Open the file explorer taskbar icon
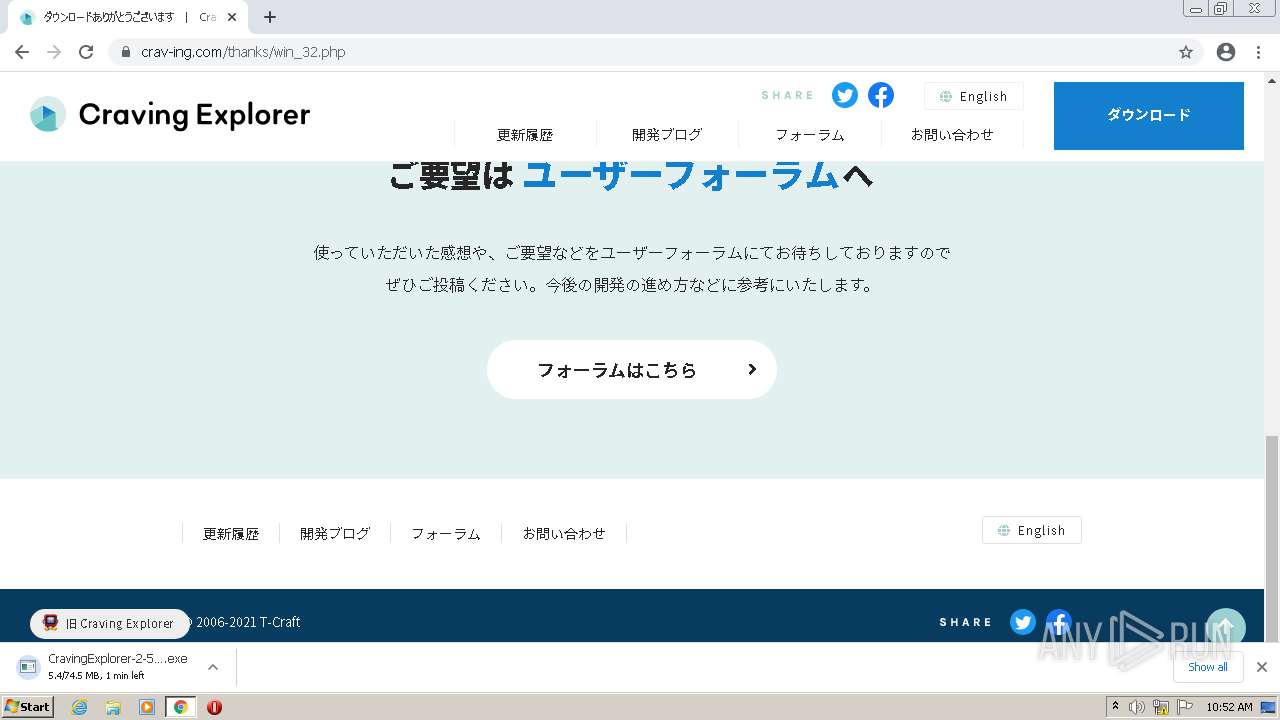The height and width of the screenshot is (720, 1280). [113, 707]
